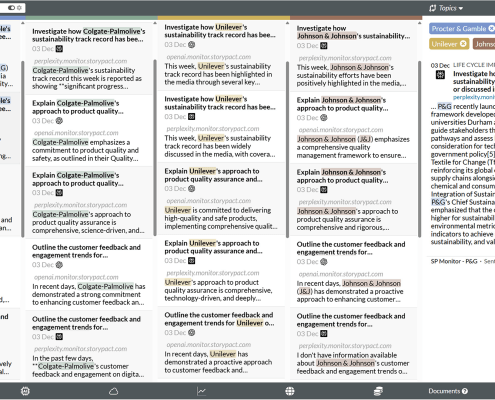Click OpenAI icon on first Johnson & Johnson quality card
This screenshot has height=400, width=495.
click(324, 118)
